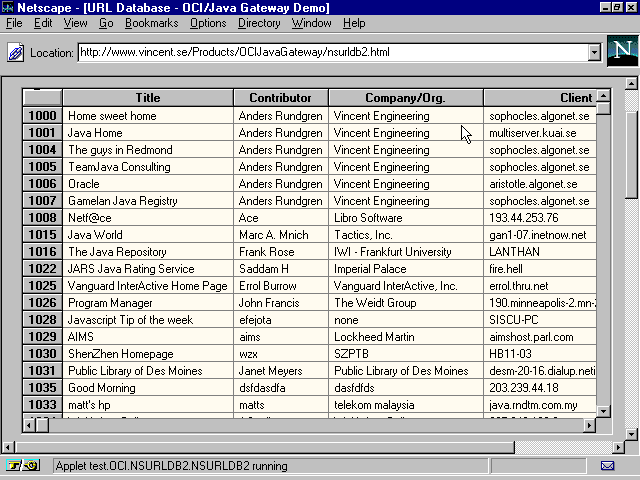The width and height of the screenshot is (640, 480).
Task: Click applet table scroll up arrow
Action: (603, 96)
